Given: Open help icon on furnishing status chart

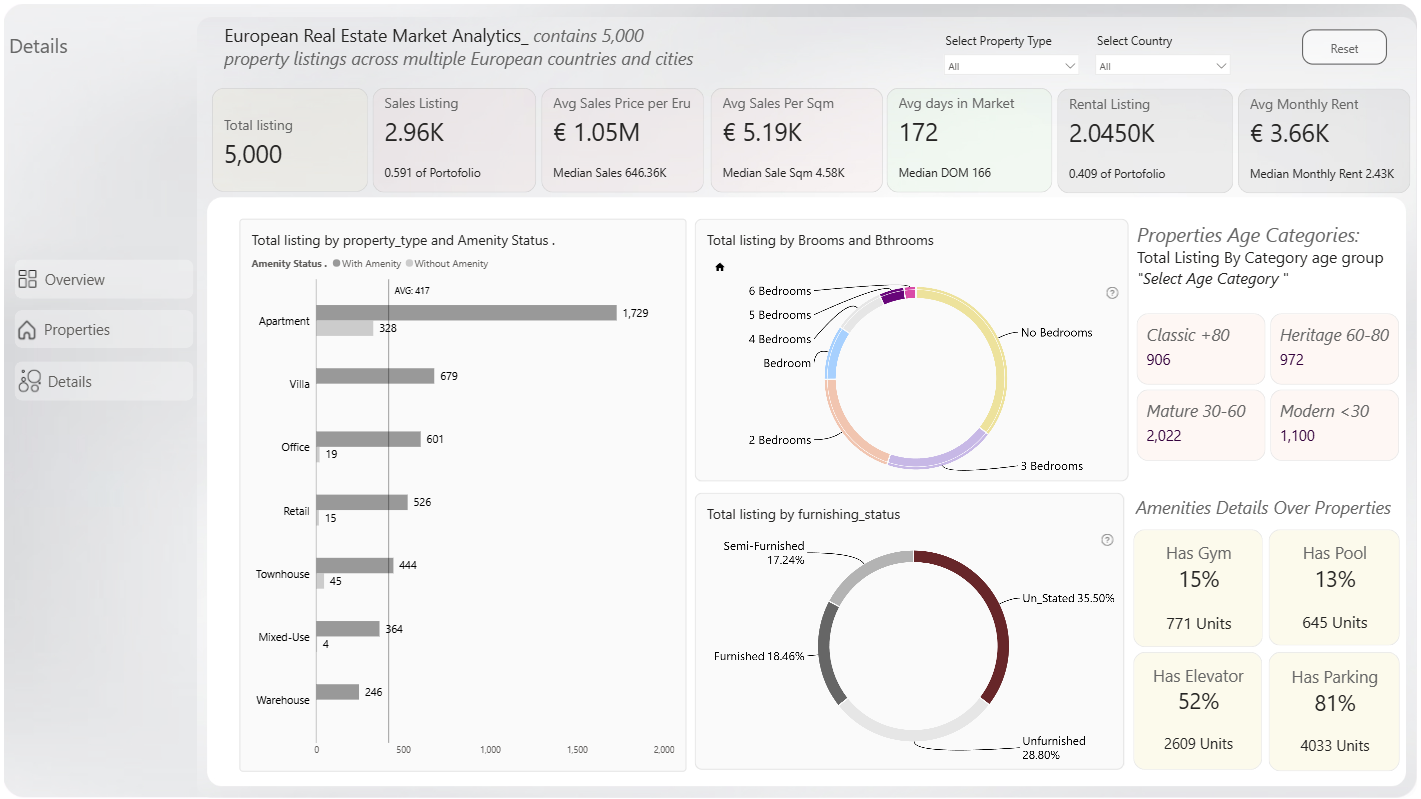Looking at the screenshot, I should point(1107,540).
